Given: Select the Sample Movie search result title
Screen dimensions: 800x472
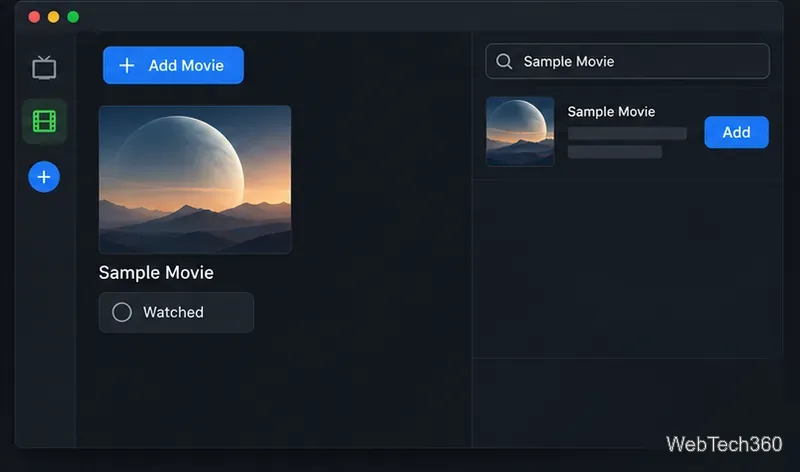Looking at the screenshot, I should click(611, 112).
